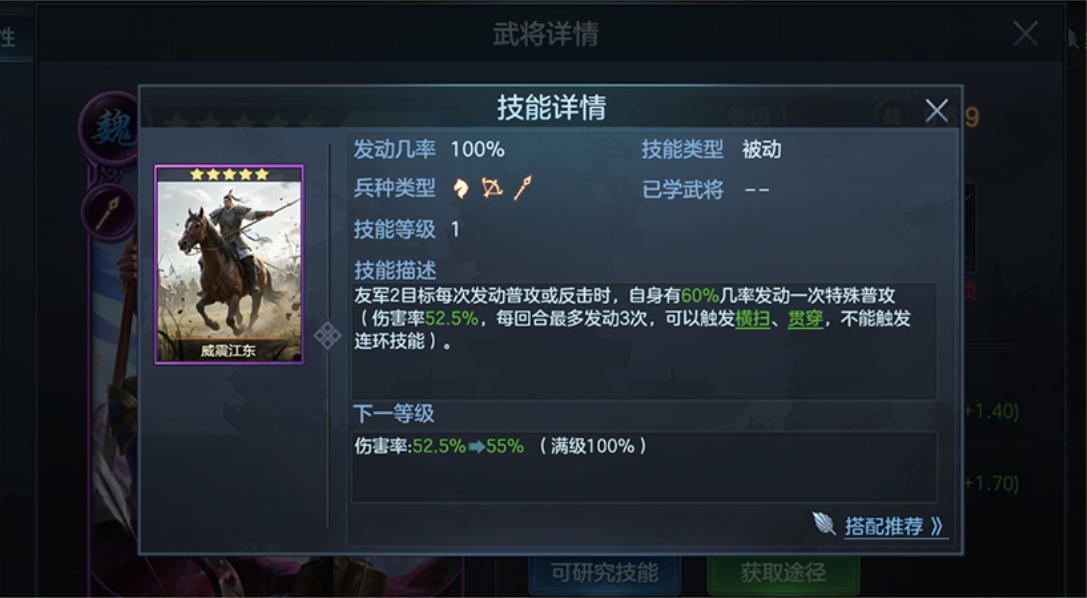Open the 搭配推荐 recommendations link

[884, 527]
